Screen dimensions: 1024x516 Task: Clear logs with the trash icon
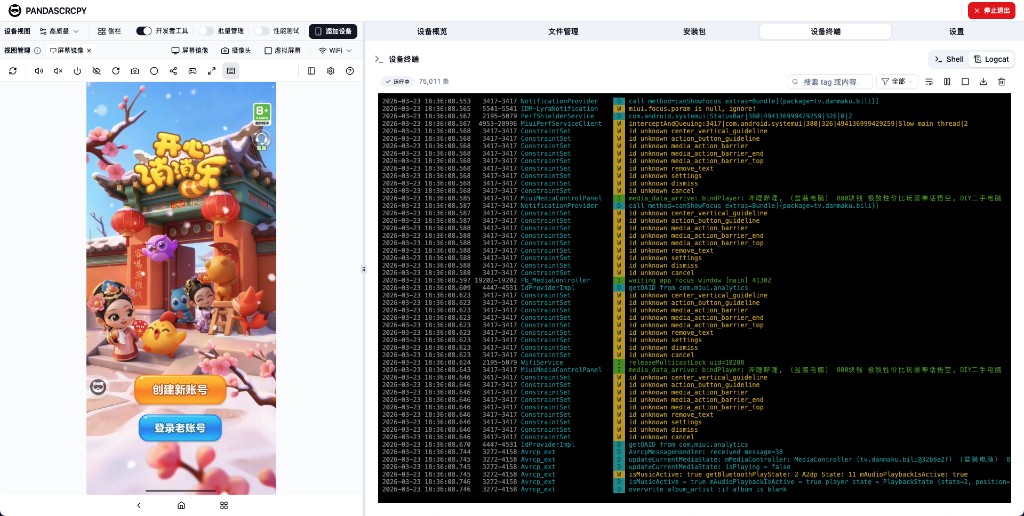pos(1001,82)
